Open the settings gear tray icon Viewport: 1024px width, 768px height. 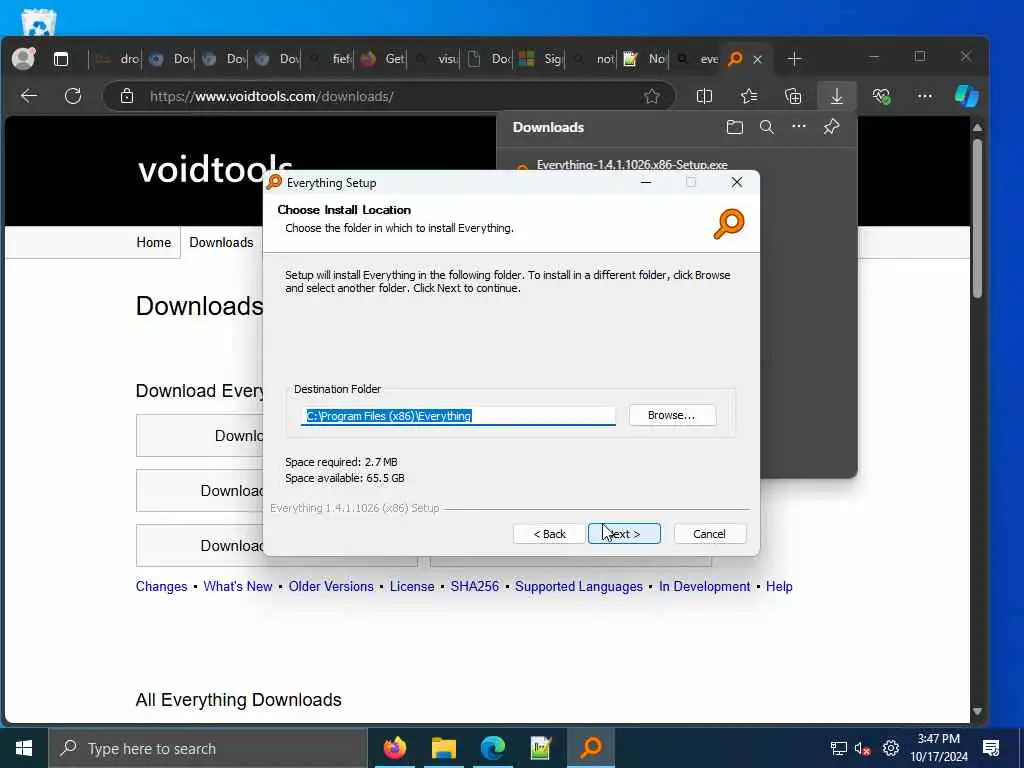tap(891, 748)
